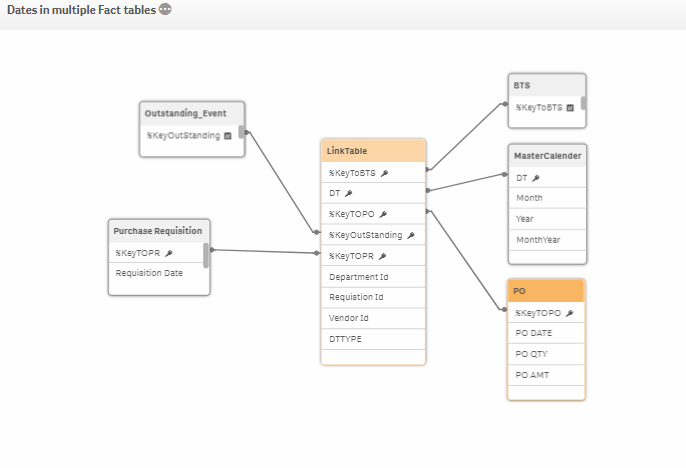Viewport: 686px width, 468px height.
Task: Select the MasterCalender table header
Action: pos(546,156)
